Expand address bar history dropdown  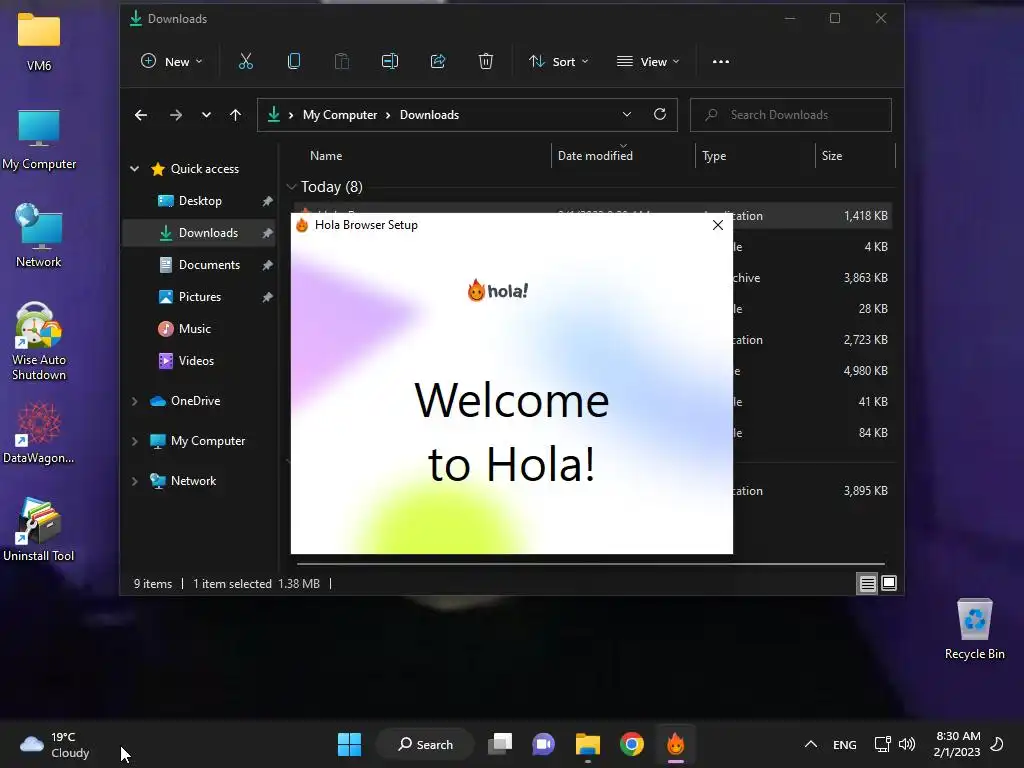click(627, 114)
